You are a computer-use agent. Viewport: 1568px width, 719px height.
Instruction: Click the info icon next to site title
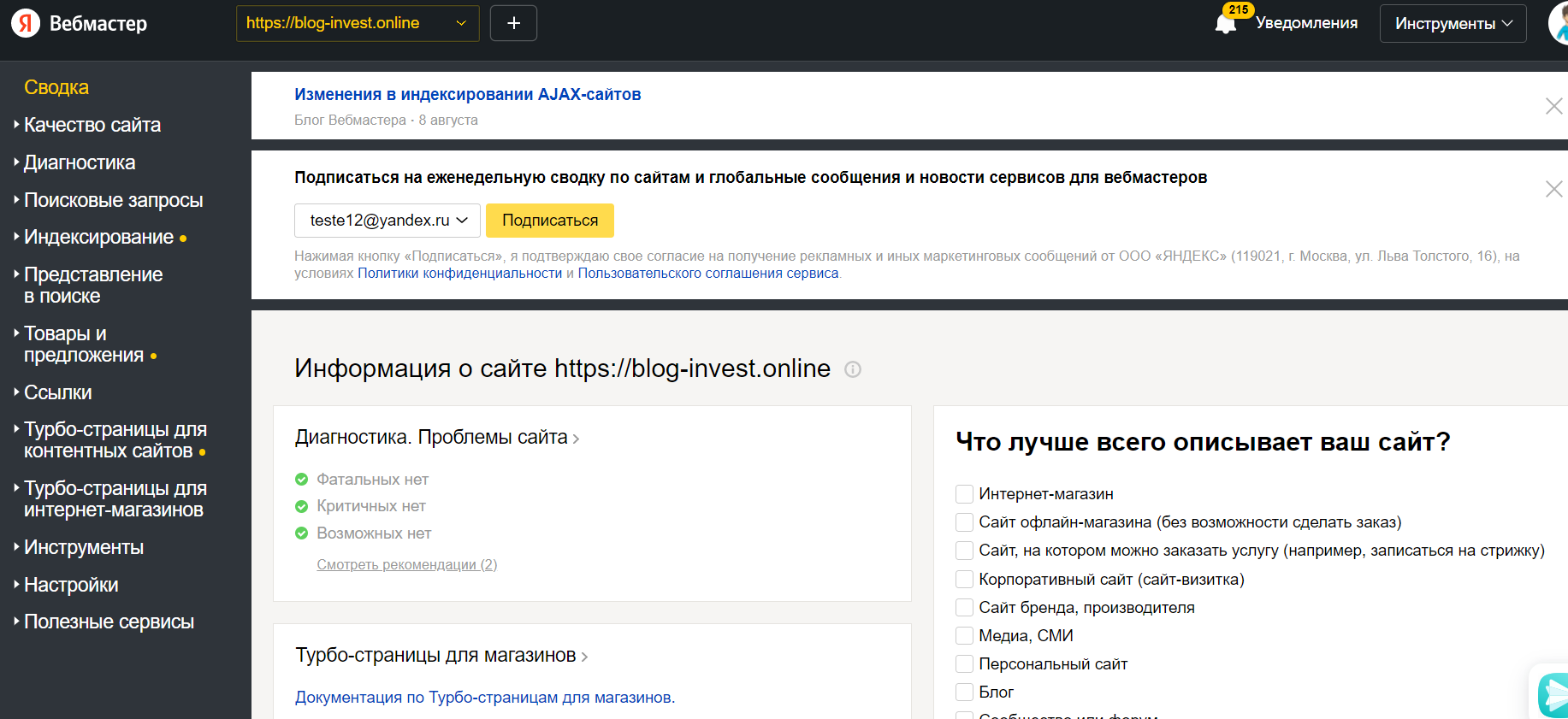(x=852, y=369)
